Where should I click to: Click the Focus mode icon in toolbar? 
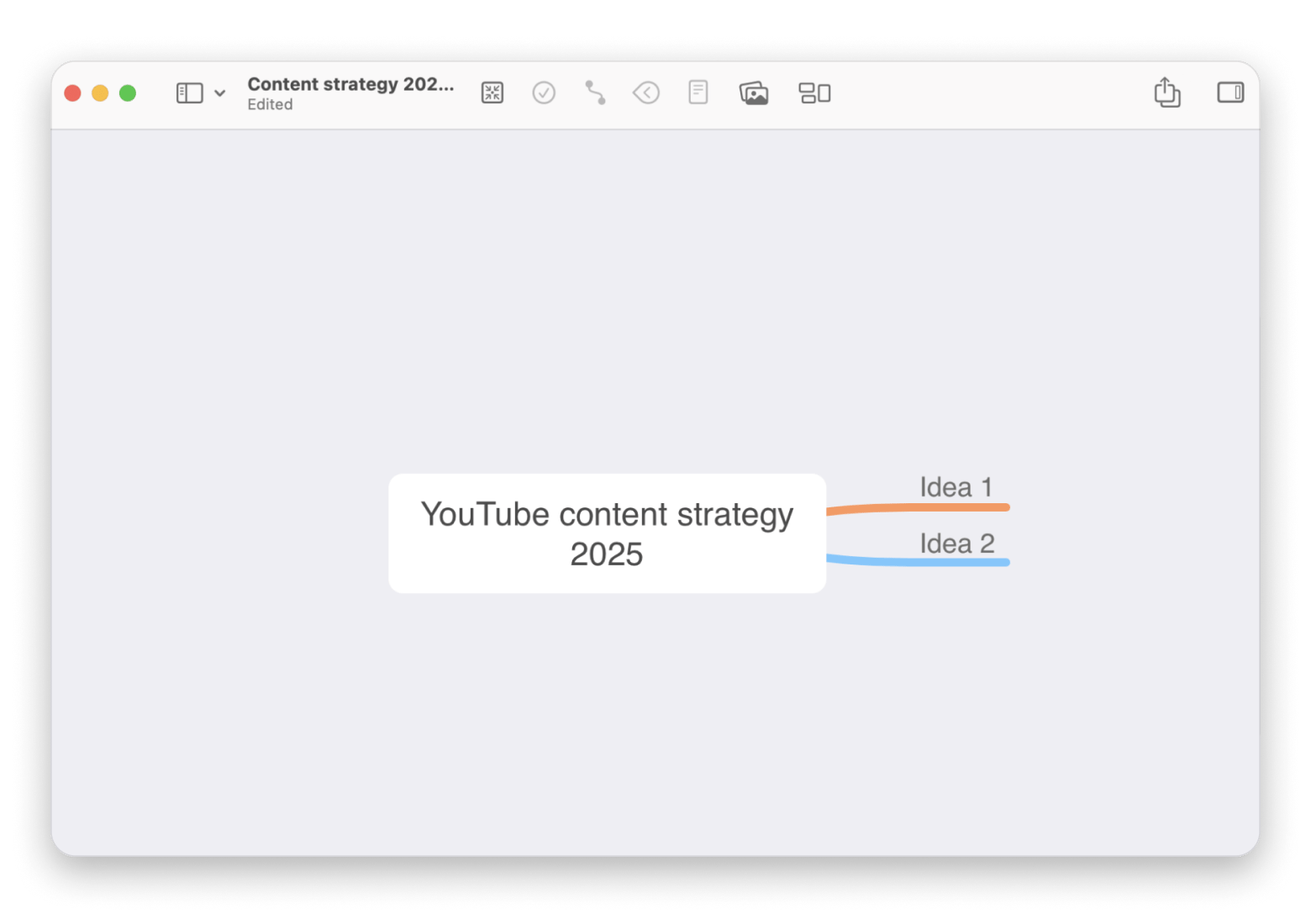pyautogui.click(x=492, y=93)
